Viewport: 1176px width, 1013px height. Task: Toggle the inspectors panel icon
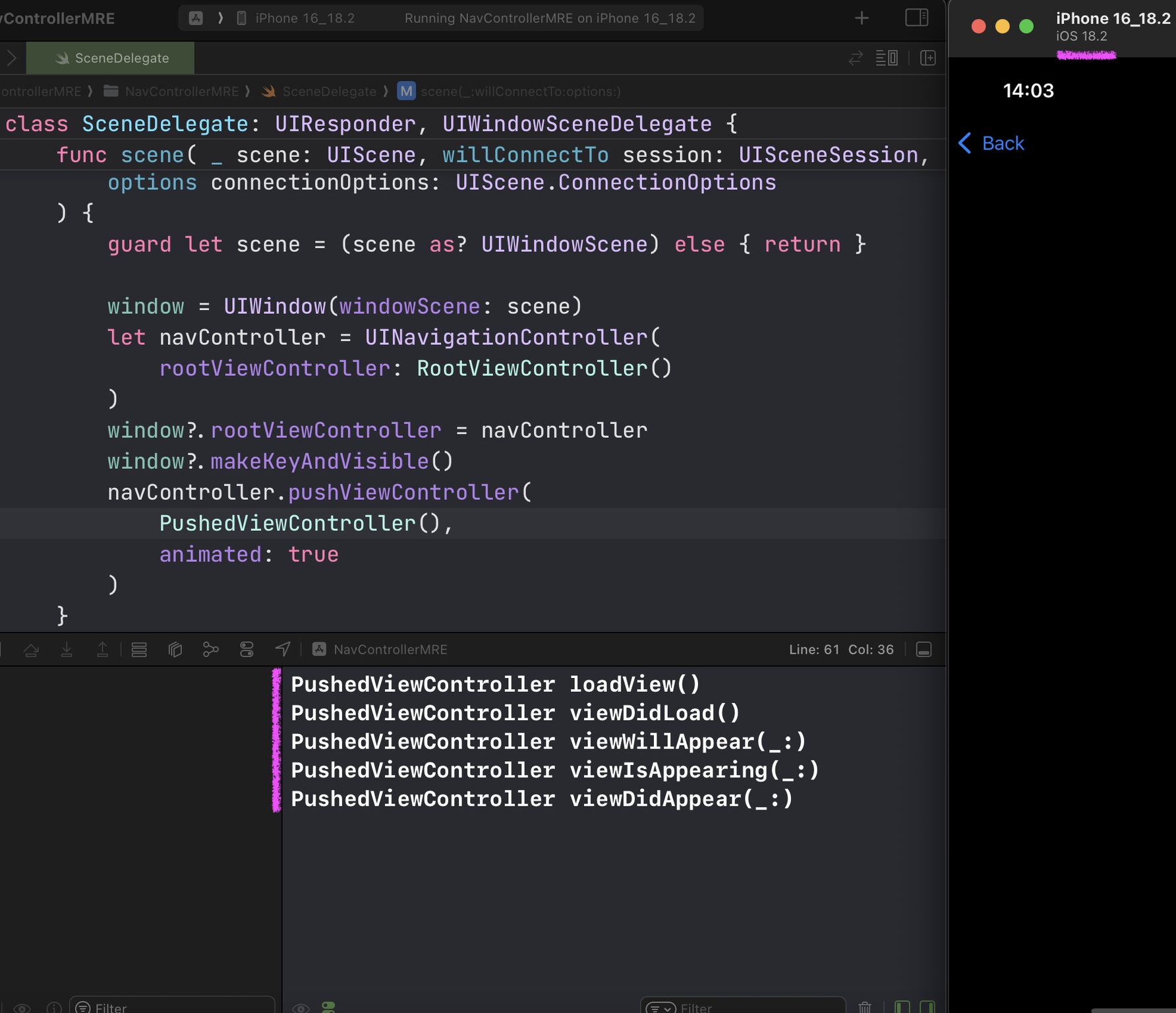coord(916,18)
